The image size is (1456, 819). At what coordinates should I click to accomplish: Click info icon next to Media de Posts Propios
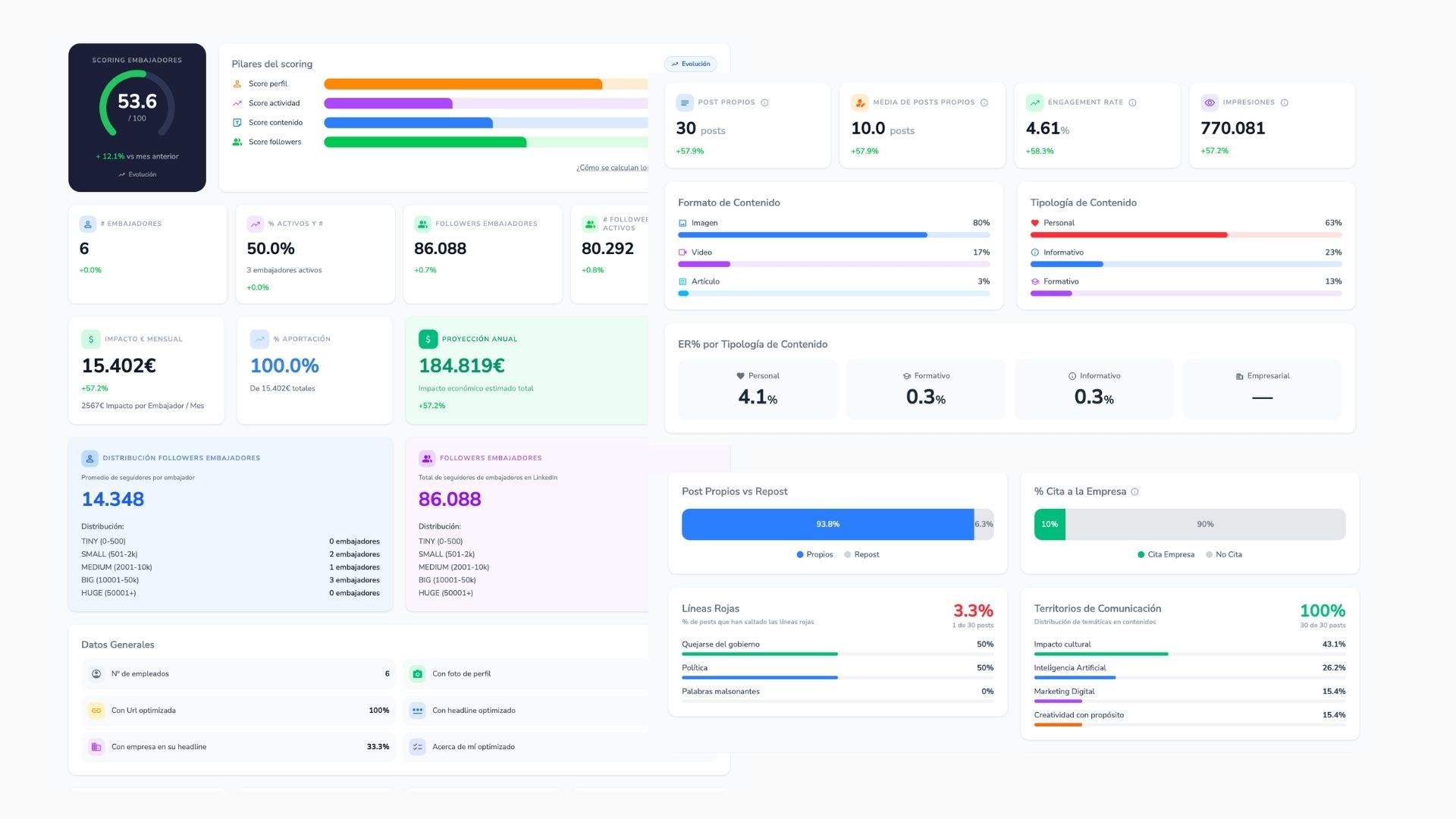coord(984,102)
